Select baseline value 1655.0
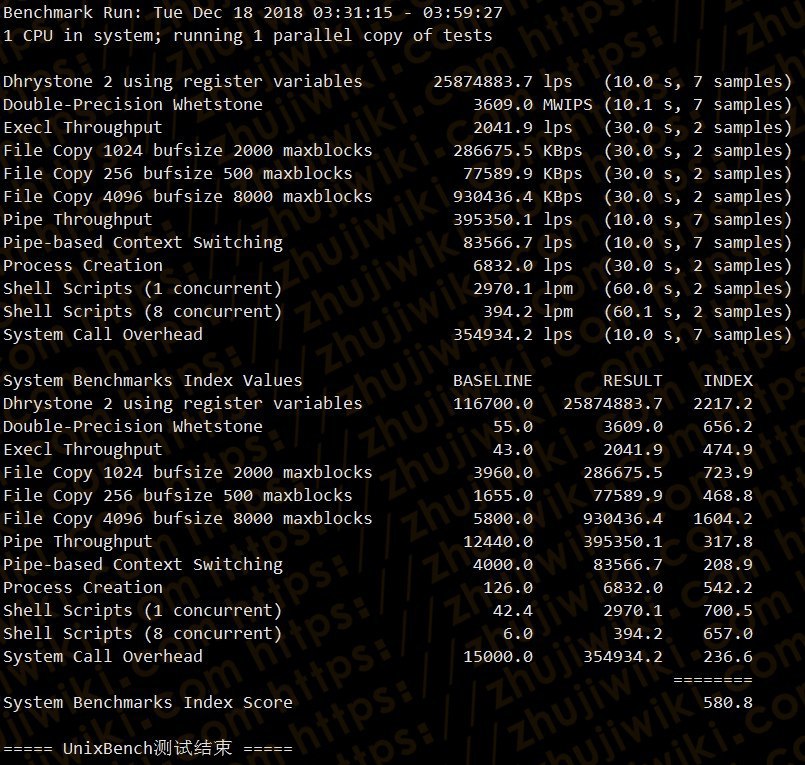 [503, 495]
